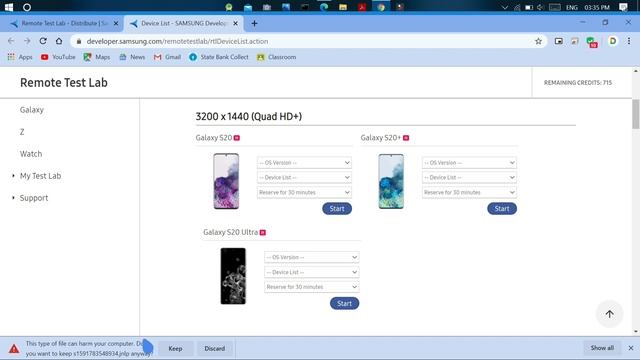
Task: Open Chrome's three-dot menu
Action: coord(629,41)
